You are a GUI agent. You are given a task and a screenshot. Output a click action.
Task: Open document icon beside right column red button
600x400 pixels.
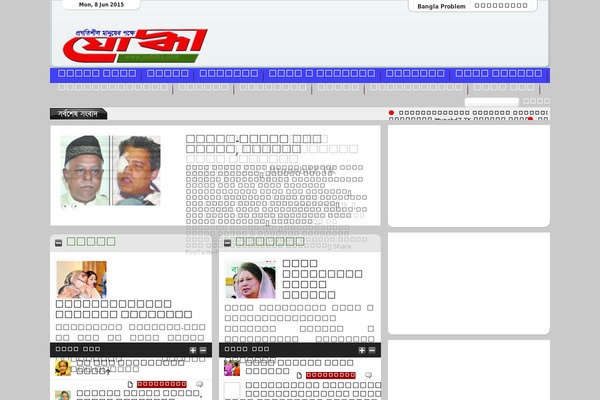[299, 376]
